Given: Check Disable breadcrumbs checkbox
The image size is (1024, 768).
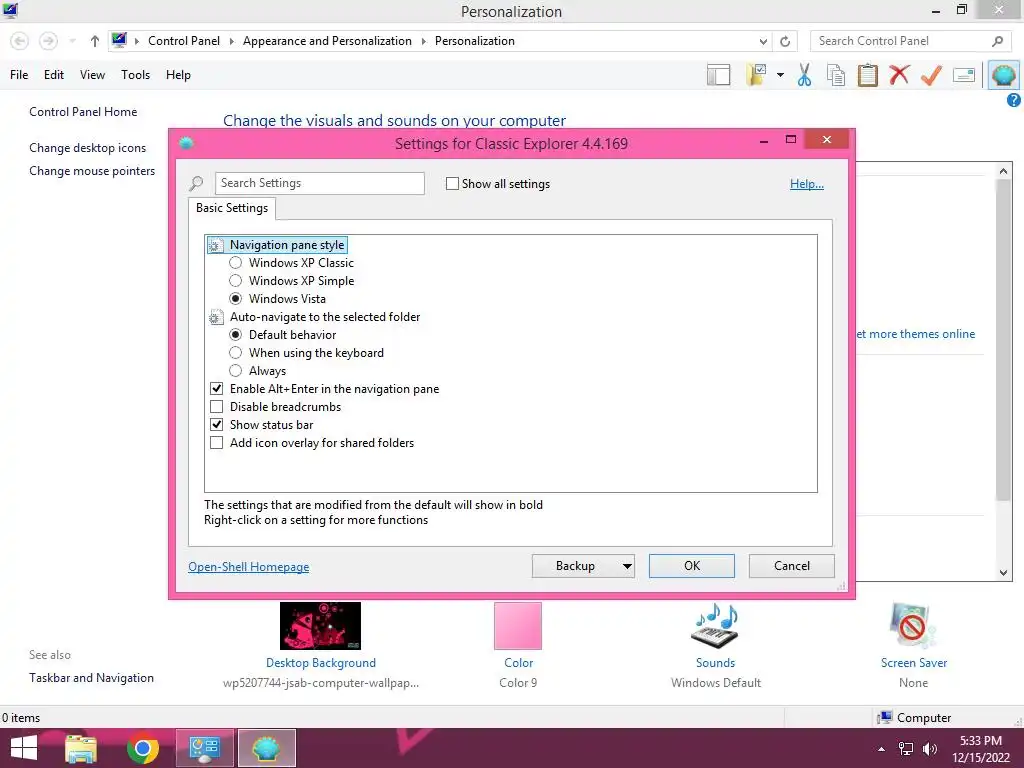Looking at the screenshot, I should coord(217,407).
